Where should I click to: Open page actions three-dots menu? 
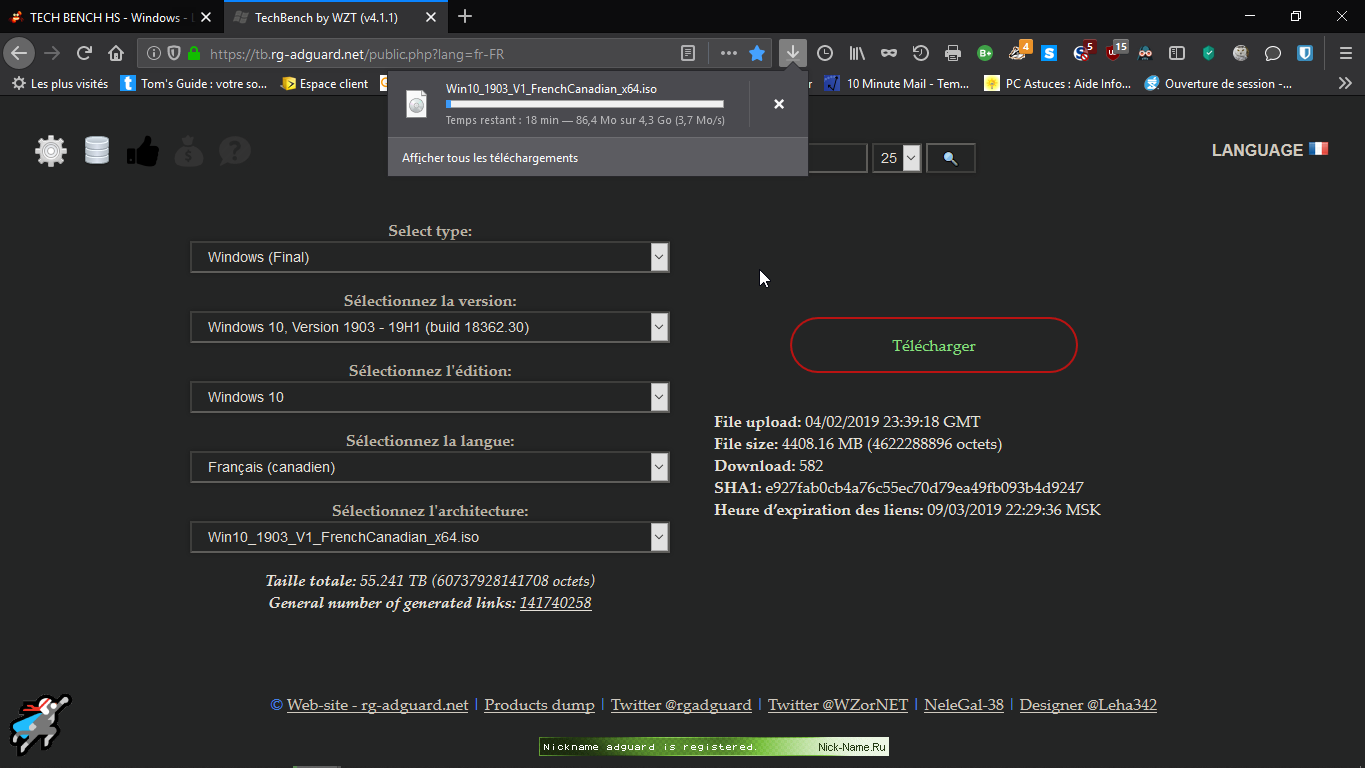pos(728,53)
